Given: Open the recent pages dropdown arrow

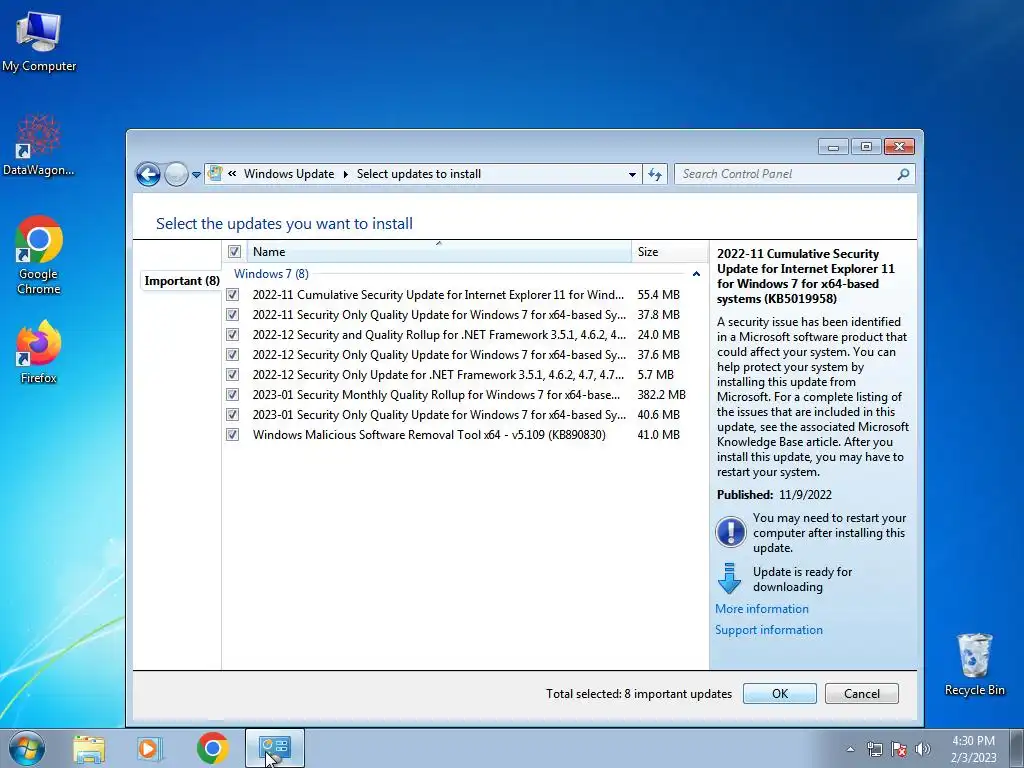Looking at the screenshot, I should point(196,175).
